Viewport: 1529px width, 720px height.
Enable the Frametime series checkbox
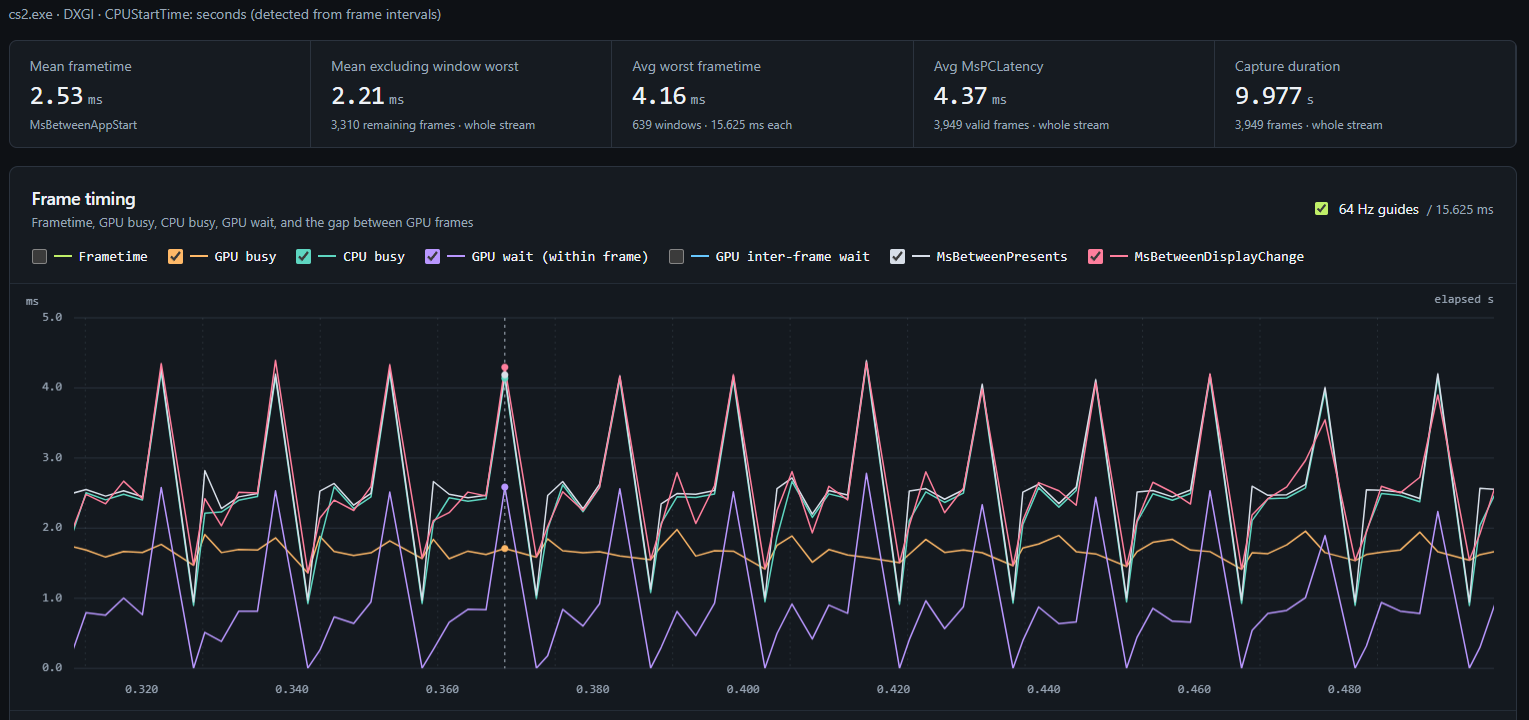pos(40,257)
